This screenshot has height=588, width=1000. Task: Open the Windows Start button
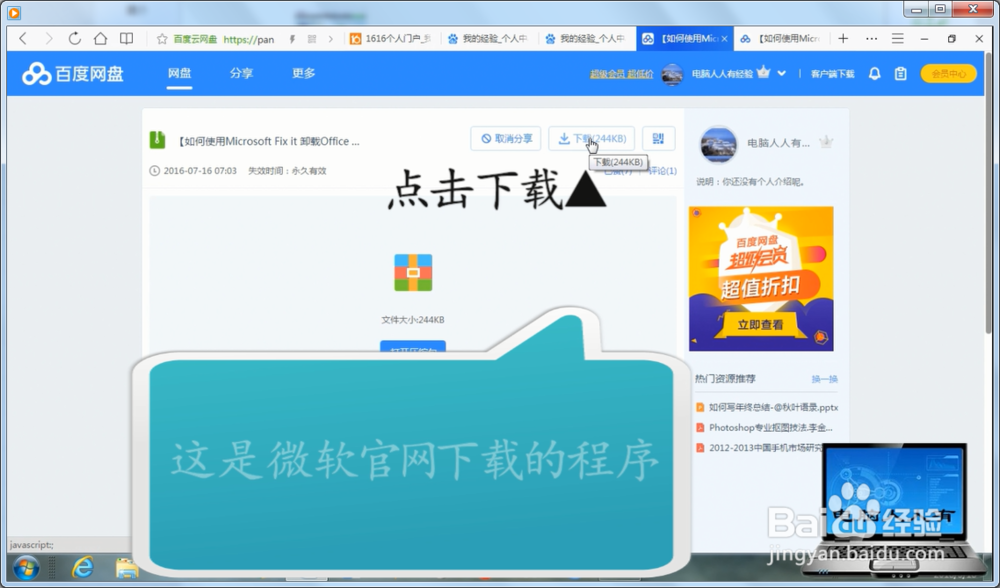pyautogui.click(x=26, y=568)
